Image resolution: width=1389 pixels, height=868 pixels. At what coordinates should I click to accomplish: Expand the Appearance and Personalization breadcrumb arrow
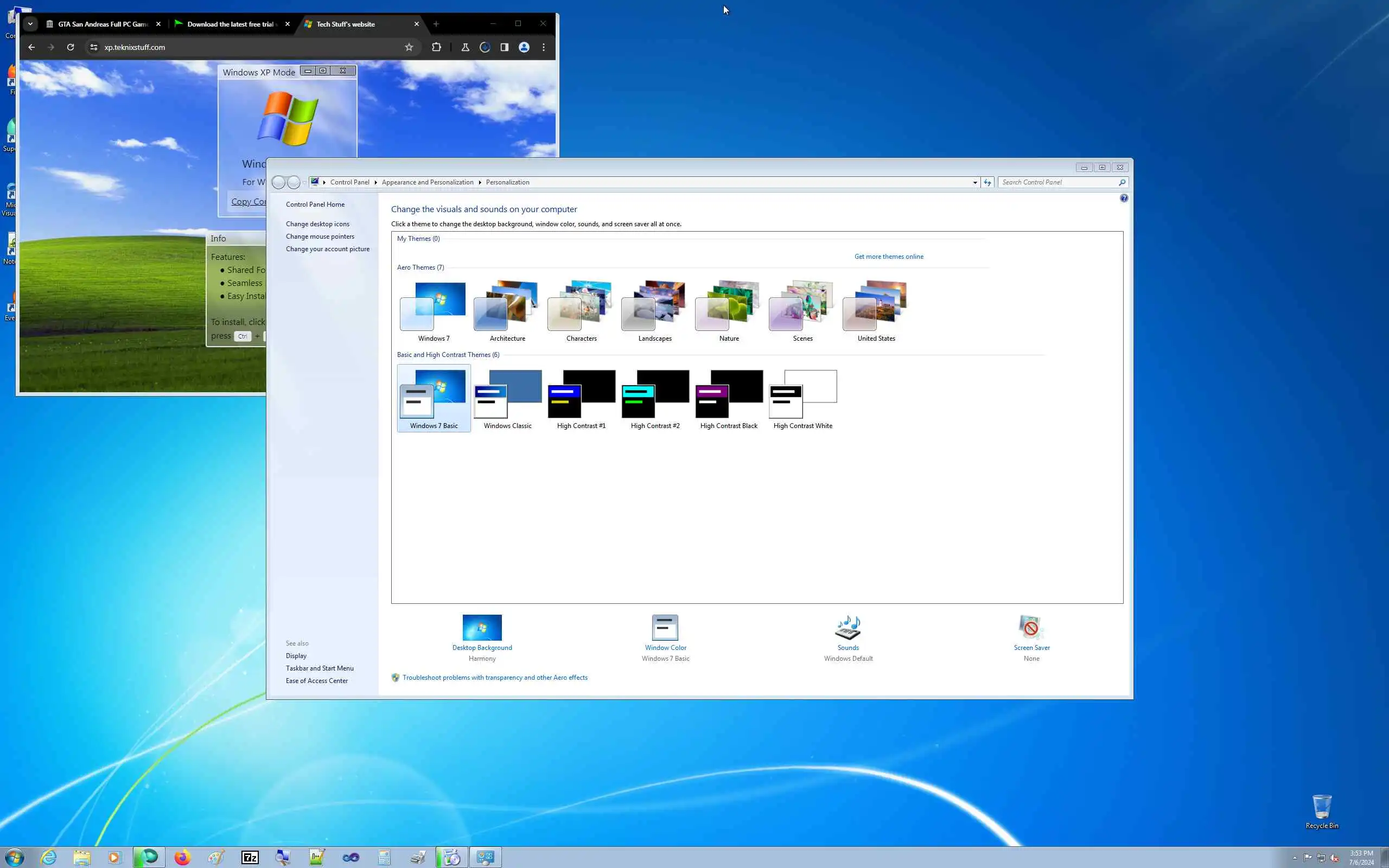480,183
